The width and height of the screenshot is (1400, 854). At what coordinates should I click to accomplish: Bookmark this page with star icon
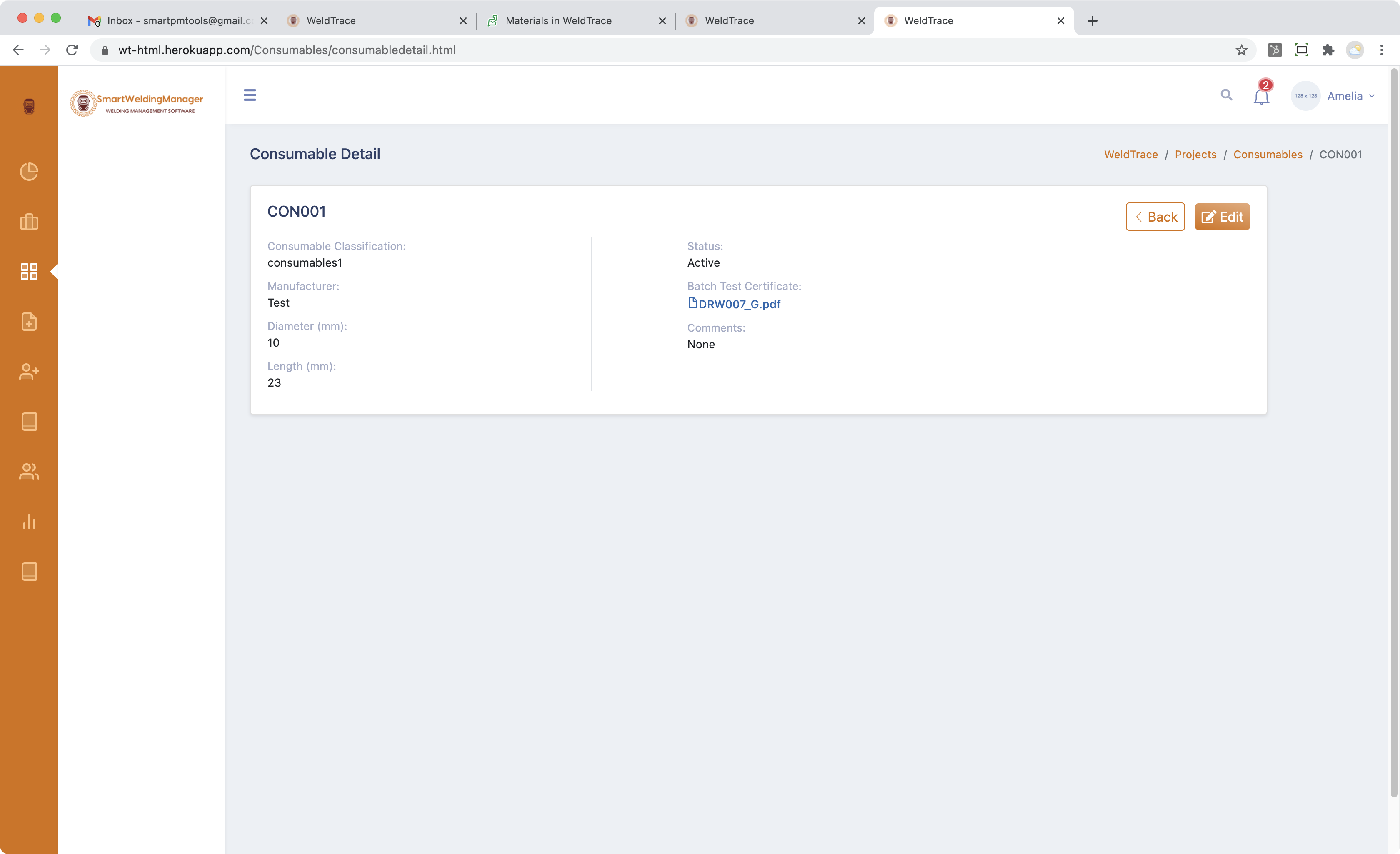tap(1242, 50)
